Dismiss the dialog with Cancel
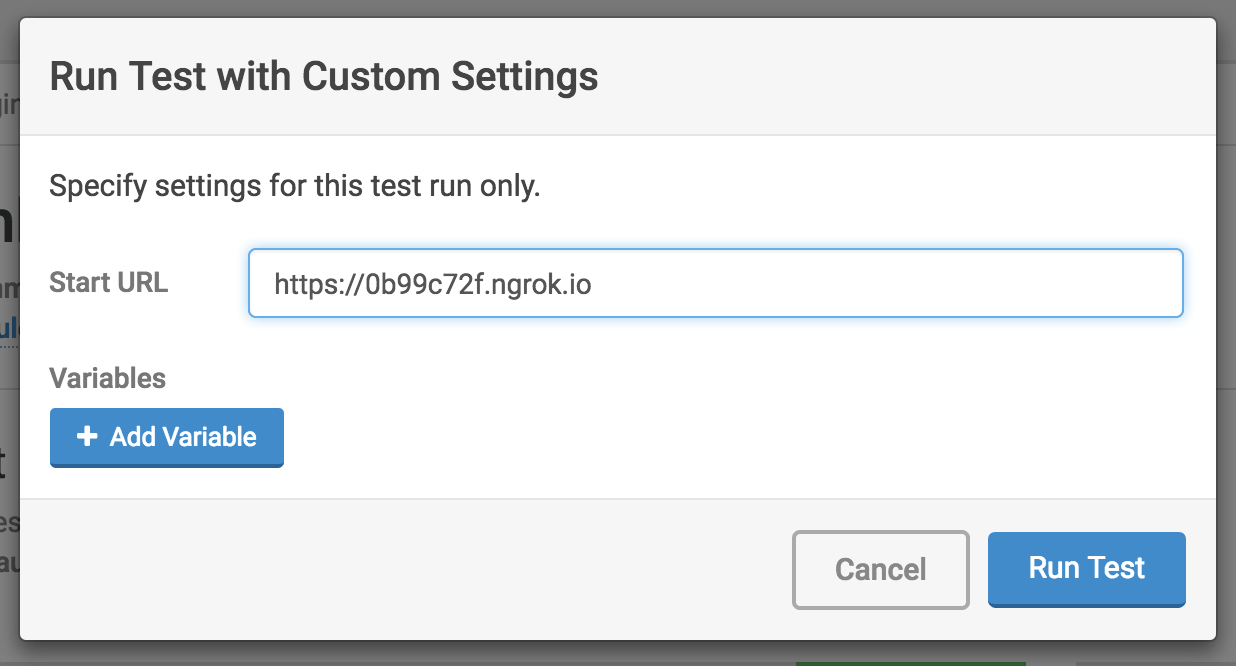Screen dimensions: 1236x666 click(880, 569)
